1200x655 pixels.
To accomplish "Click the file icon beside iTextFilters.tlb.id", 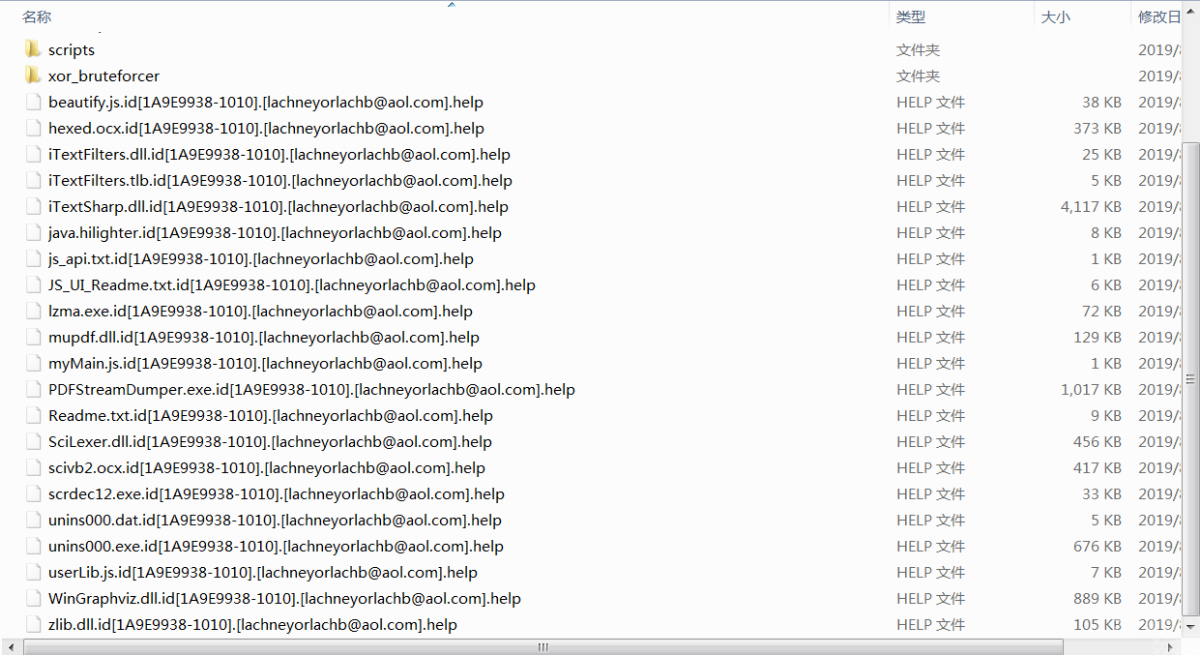I will (33, 180).
